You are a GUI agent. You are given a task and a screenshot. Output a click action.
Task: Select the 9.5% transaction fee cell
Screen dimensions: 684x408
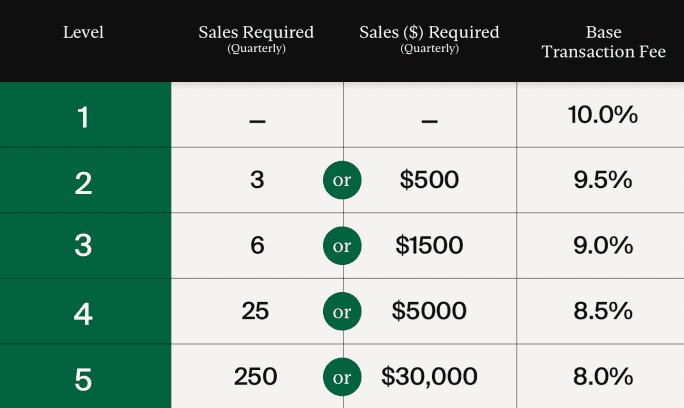[602, 180]
